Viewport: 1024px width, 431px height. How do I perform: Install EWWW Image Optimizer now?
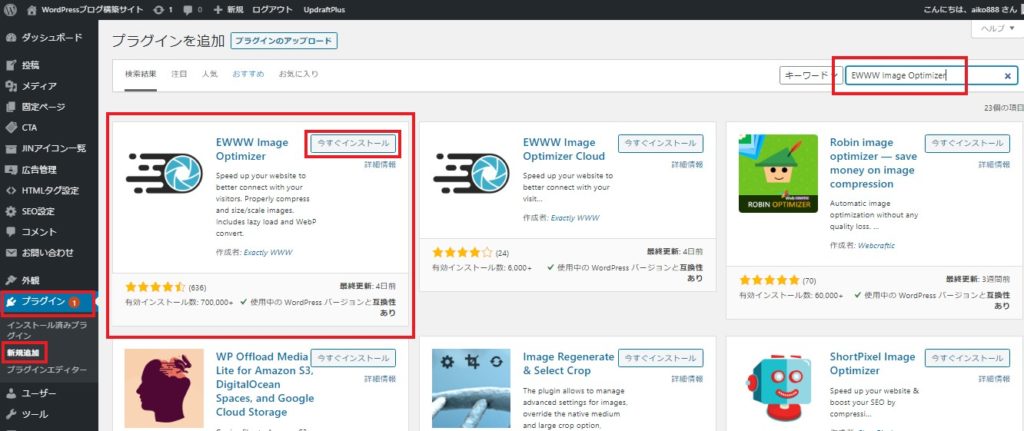[353, 144]
